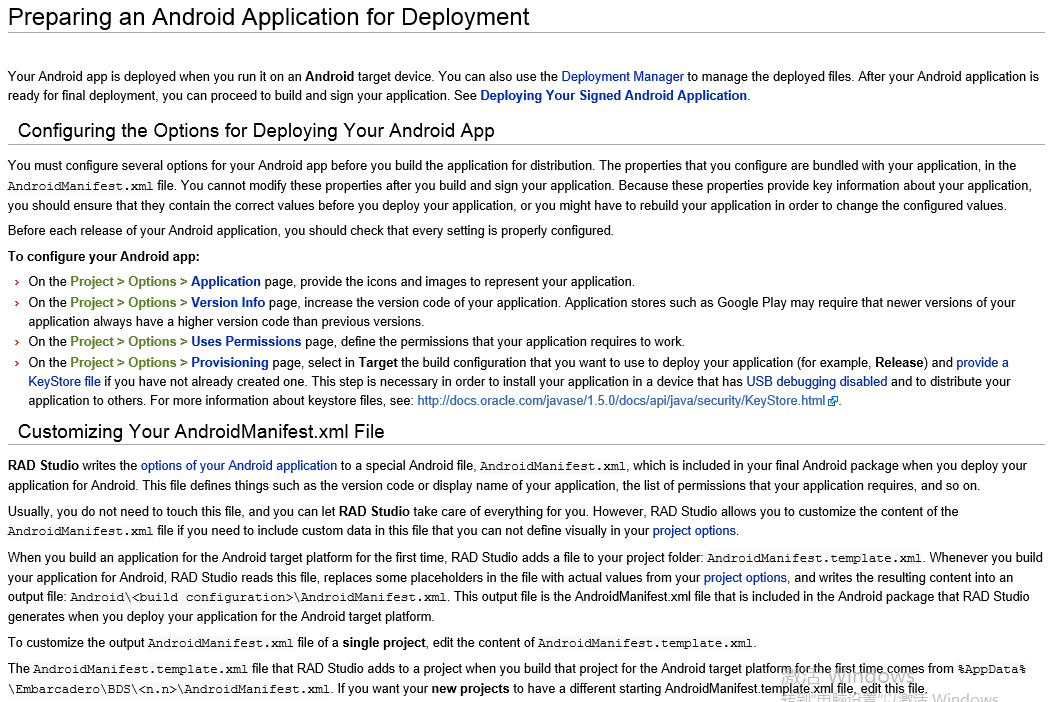
Task: Open project options link ending the Usually paragraph
Action: 694,531
